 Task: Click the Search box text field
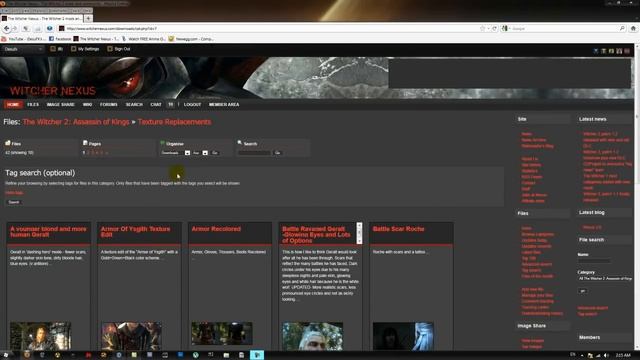[254, 153]
